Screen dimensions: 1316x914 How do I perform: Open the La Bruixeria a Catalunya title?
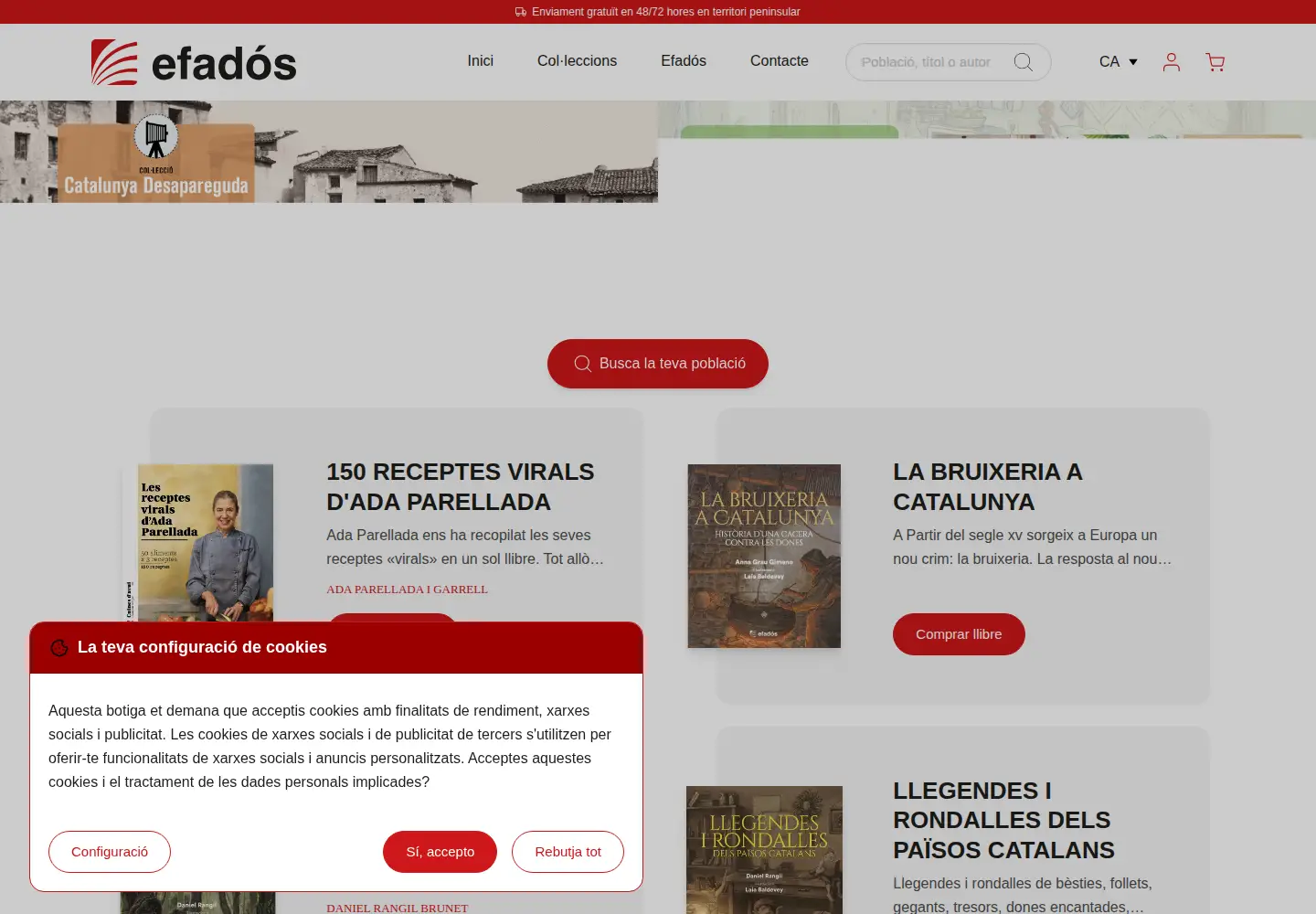point(988,487)
